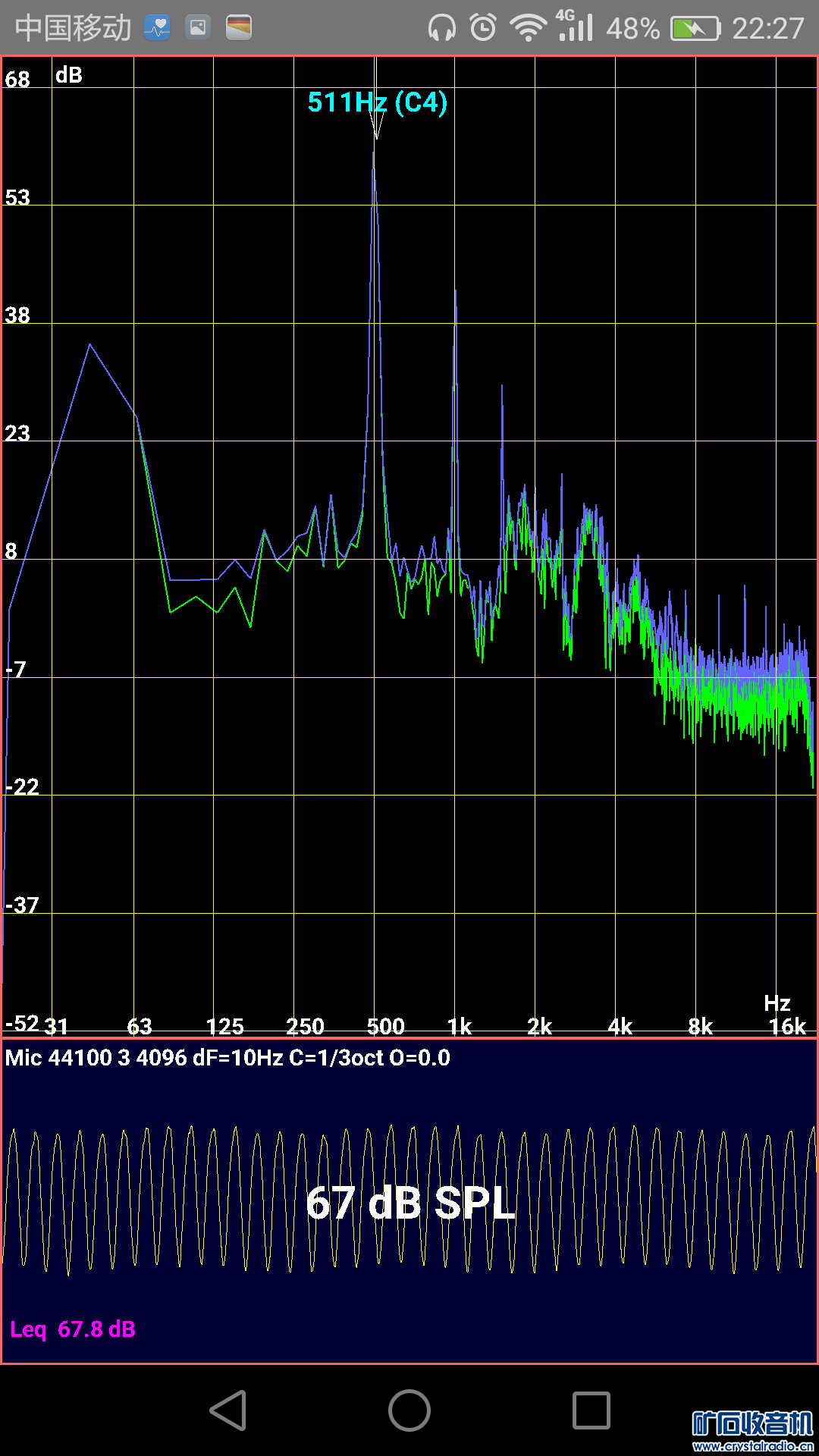Screen dimensions: 819x1456
Task: Tap the 23 value on dB axis
Action: click(x=17, y=433)
